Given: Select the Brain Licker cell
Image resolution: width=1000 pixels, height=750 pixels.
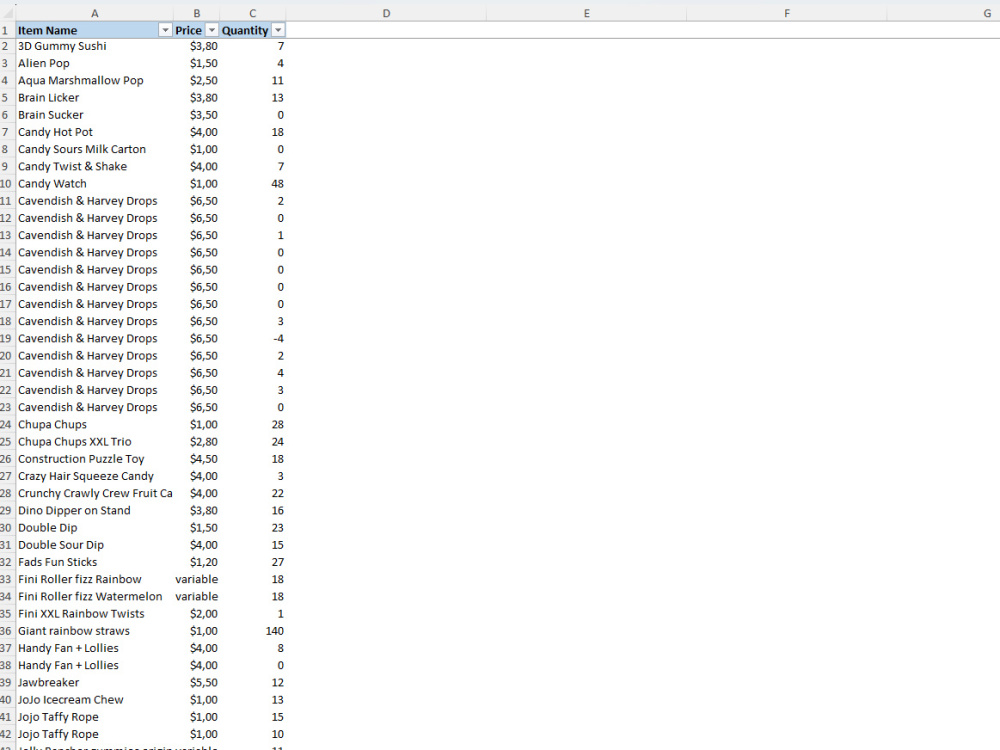Looking at the screenshot, I should [x=94, y=98].
